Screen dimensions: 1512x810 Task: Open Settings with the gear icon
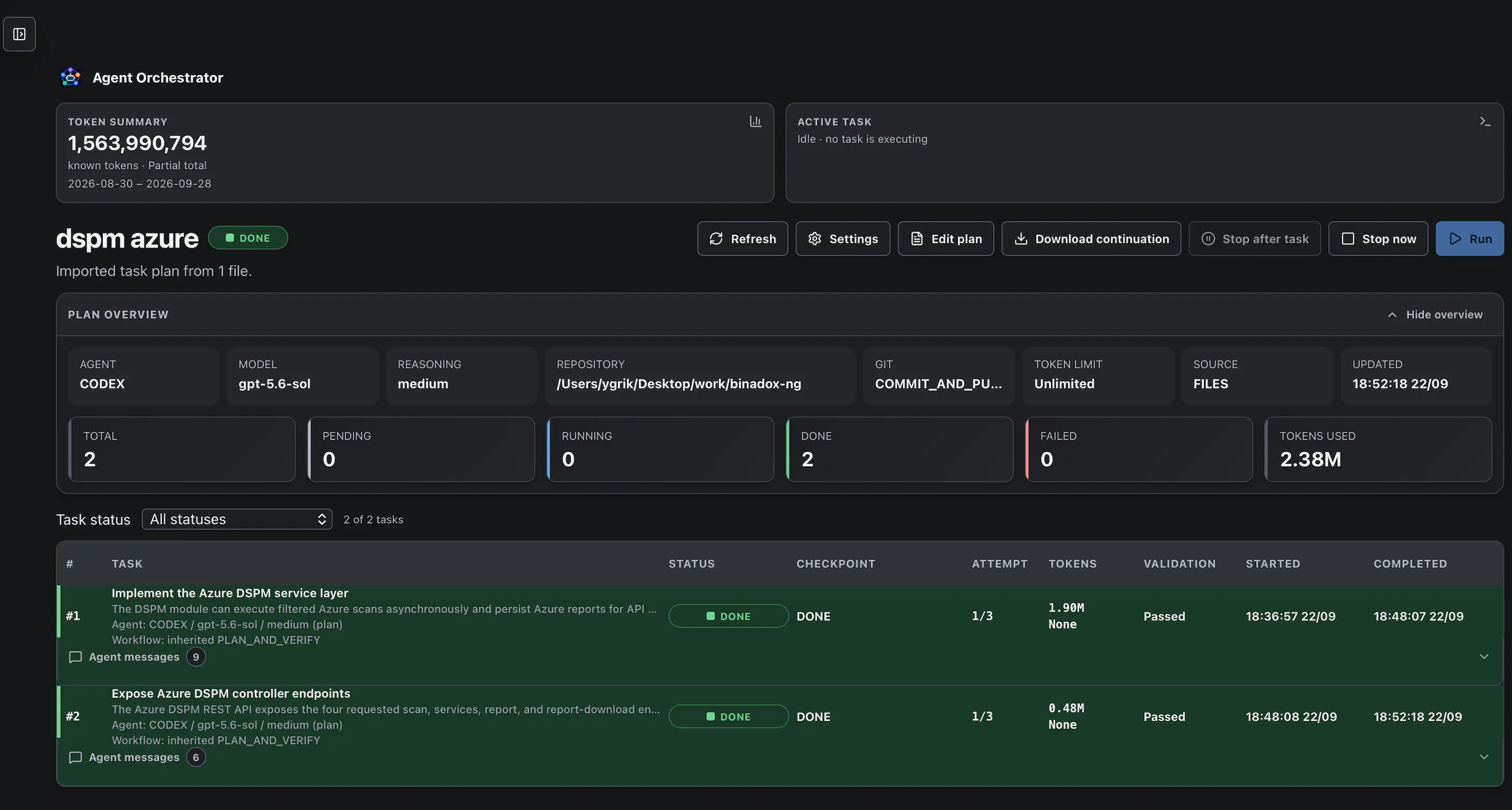point(843,239)
